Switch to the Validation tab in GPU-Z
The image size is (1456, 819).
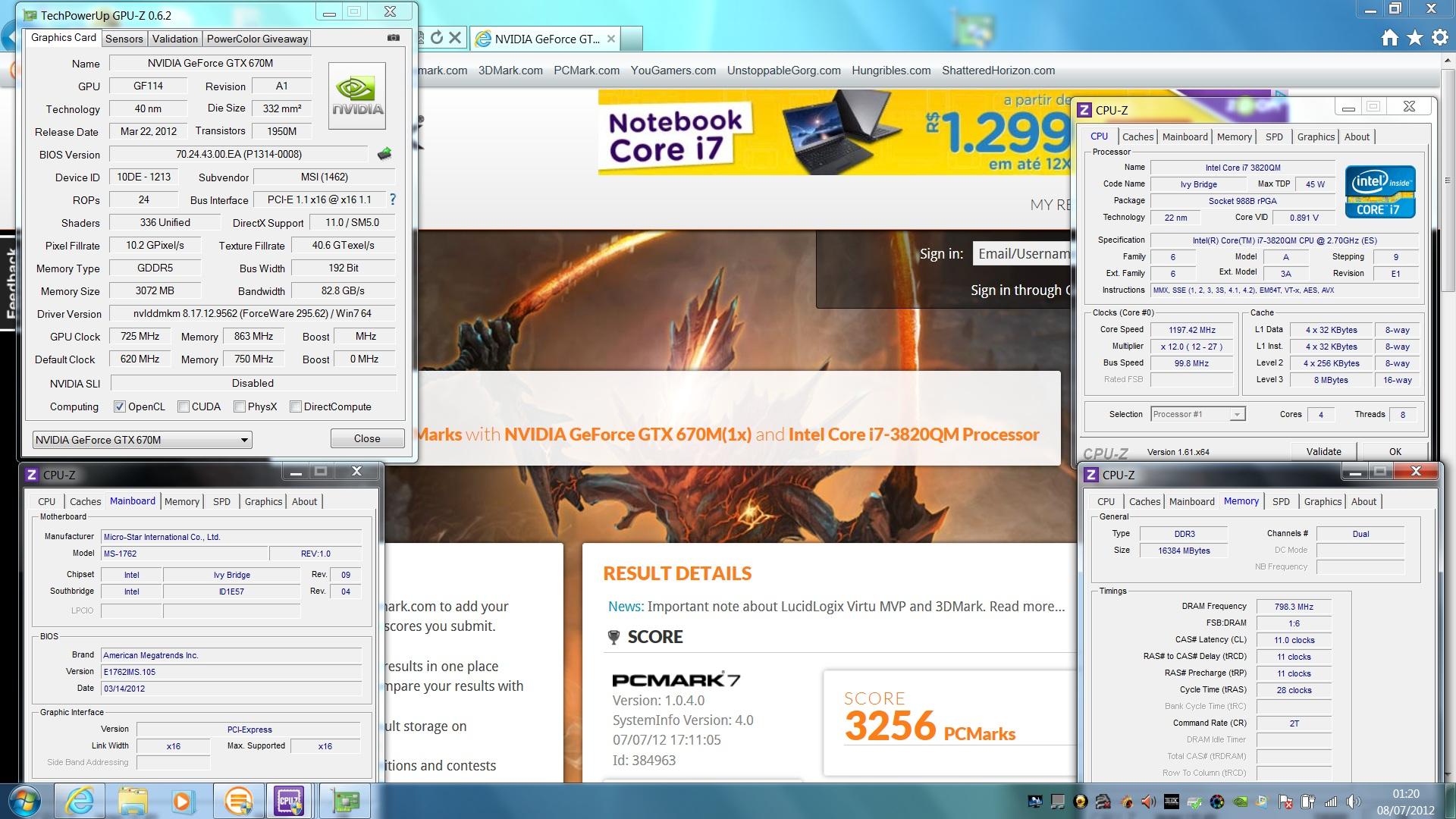click(x=174, y=39)
